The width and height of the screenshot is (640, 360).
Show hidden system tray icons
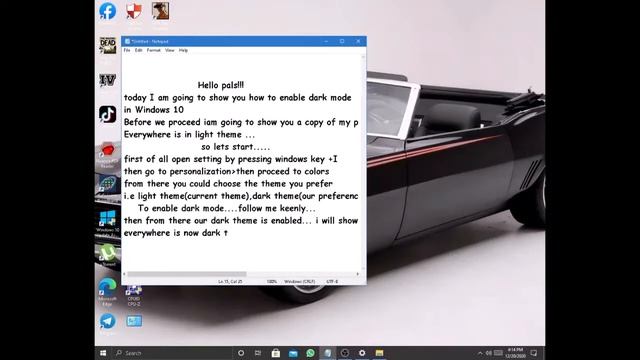(x=480, y=353)
